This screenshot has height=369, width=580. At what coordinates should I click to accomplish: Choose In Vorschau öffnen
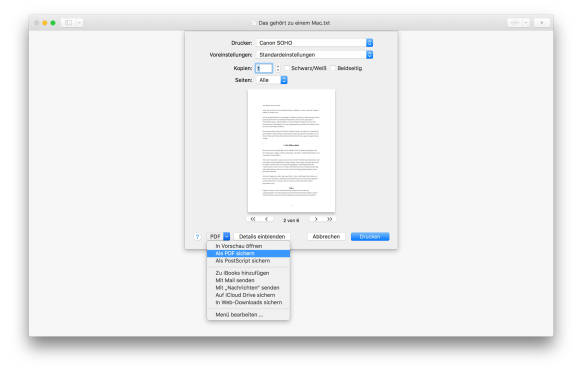[x=248, y=246]
